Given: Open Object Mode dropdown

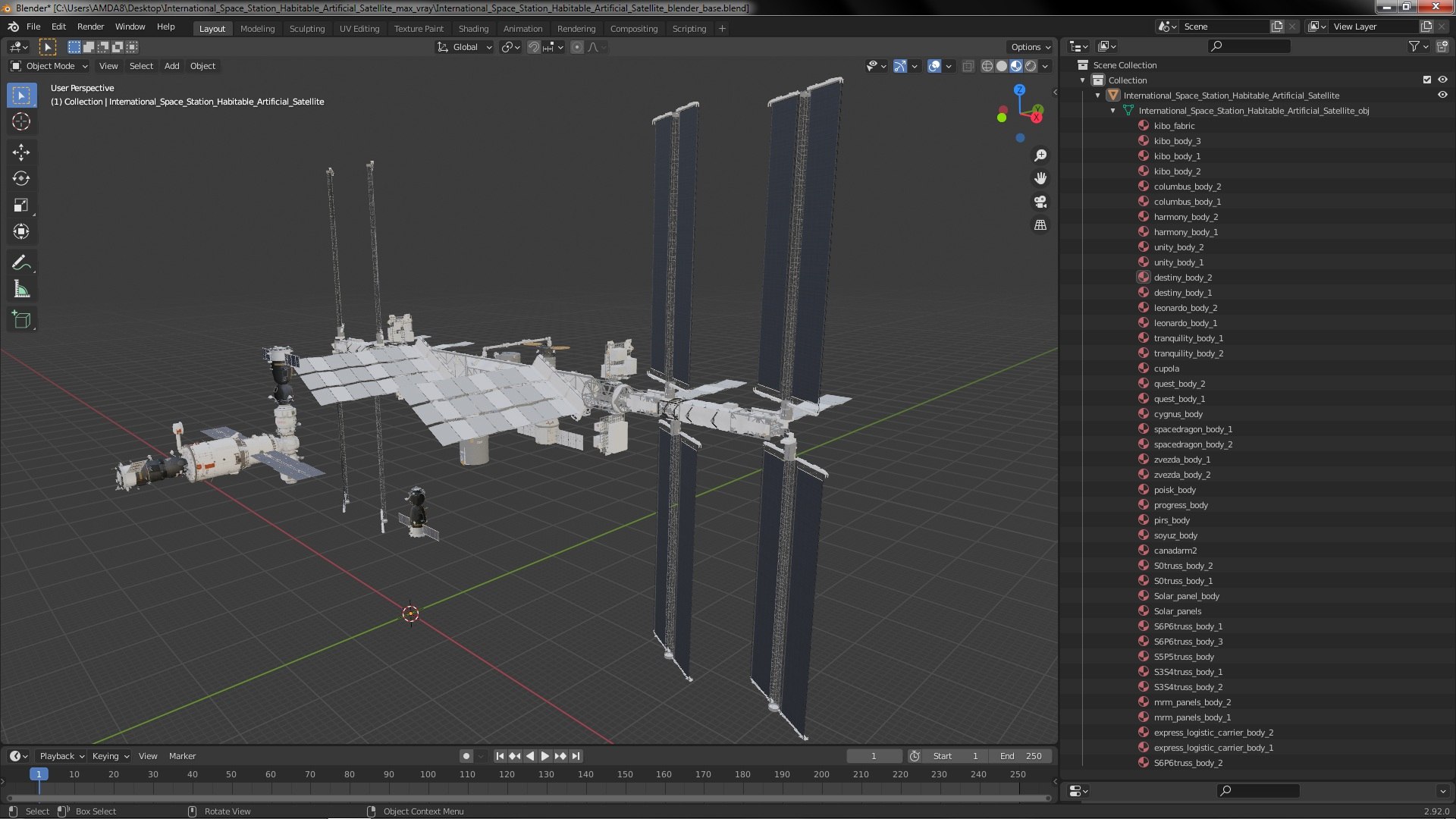Looking at the screenshot, I should pos(49,66).
